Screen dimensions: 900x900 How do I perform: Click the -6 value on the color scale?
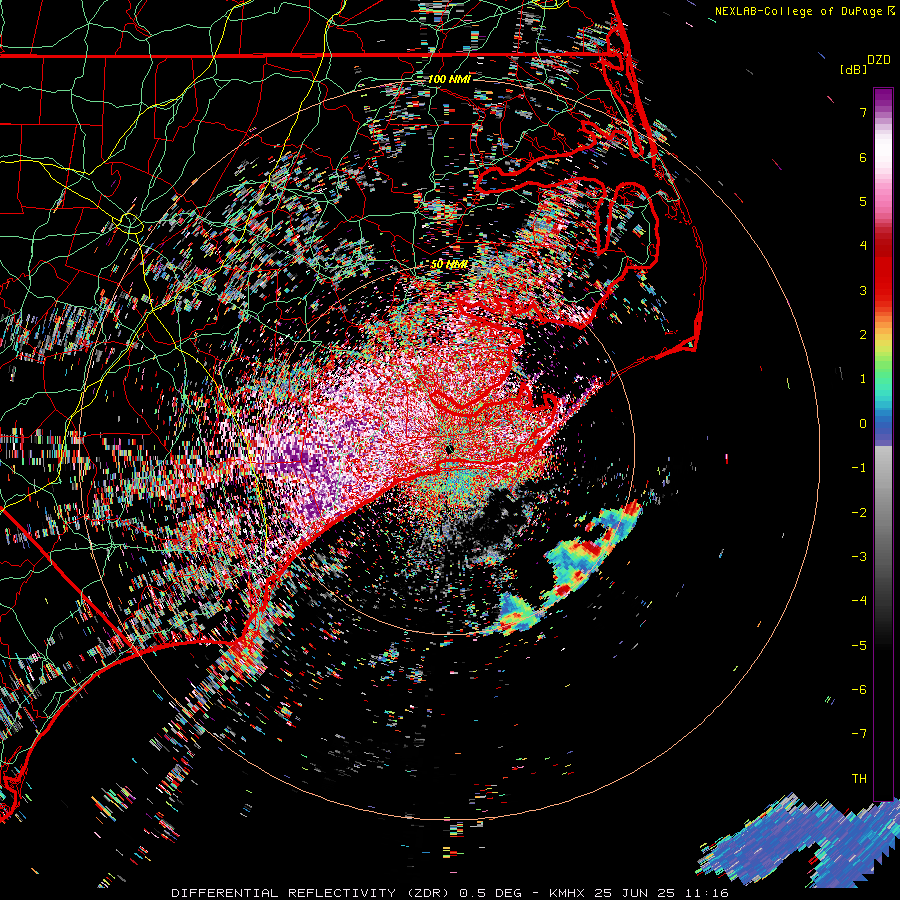pos(859,689)
